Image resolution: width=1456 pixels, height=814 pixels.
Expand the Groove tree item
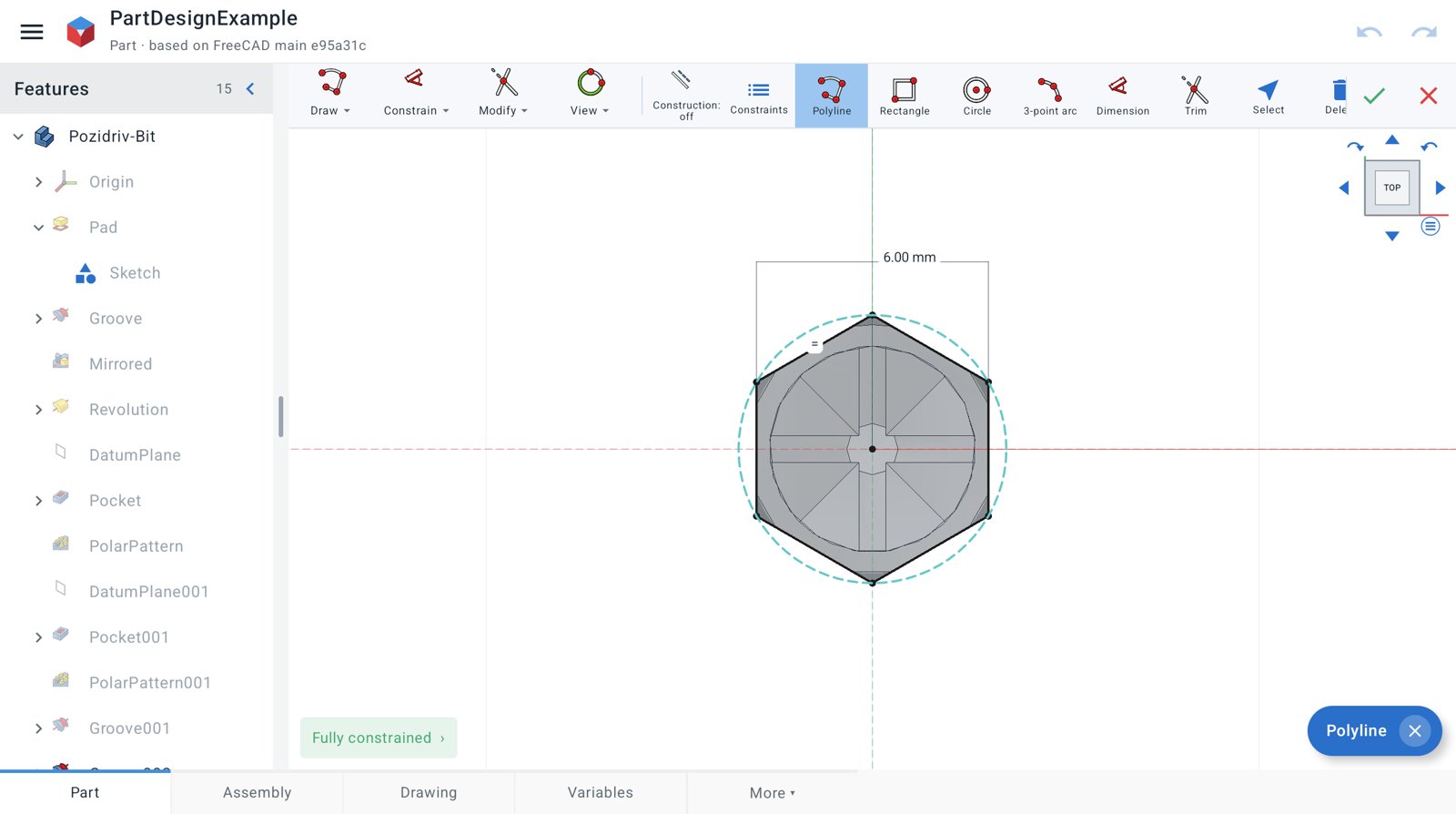pos(38,319)
